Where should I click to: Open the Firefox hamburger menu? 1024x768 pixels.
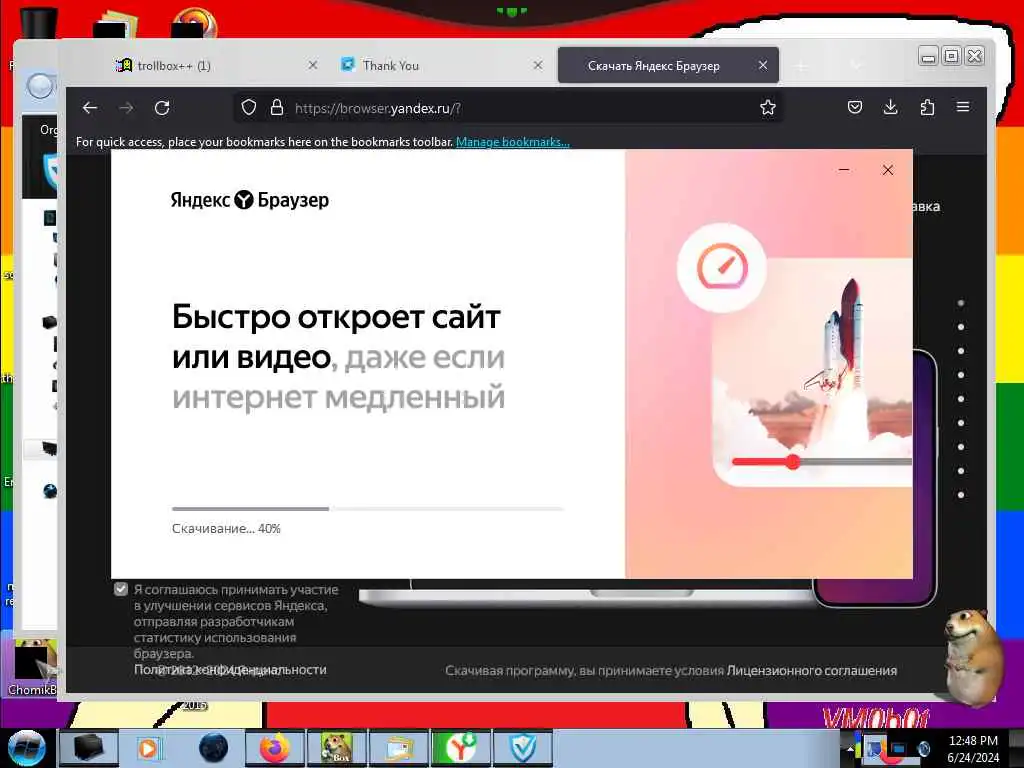963,107
